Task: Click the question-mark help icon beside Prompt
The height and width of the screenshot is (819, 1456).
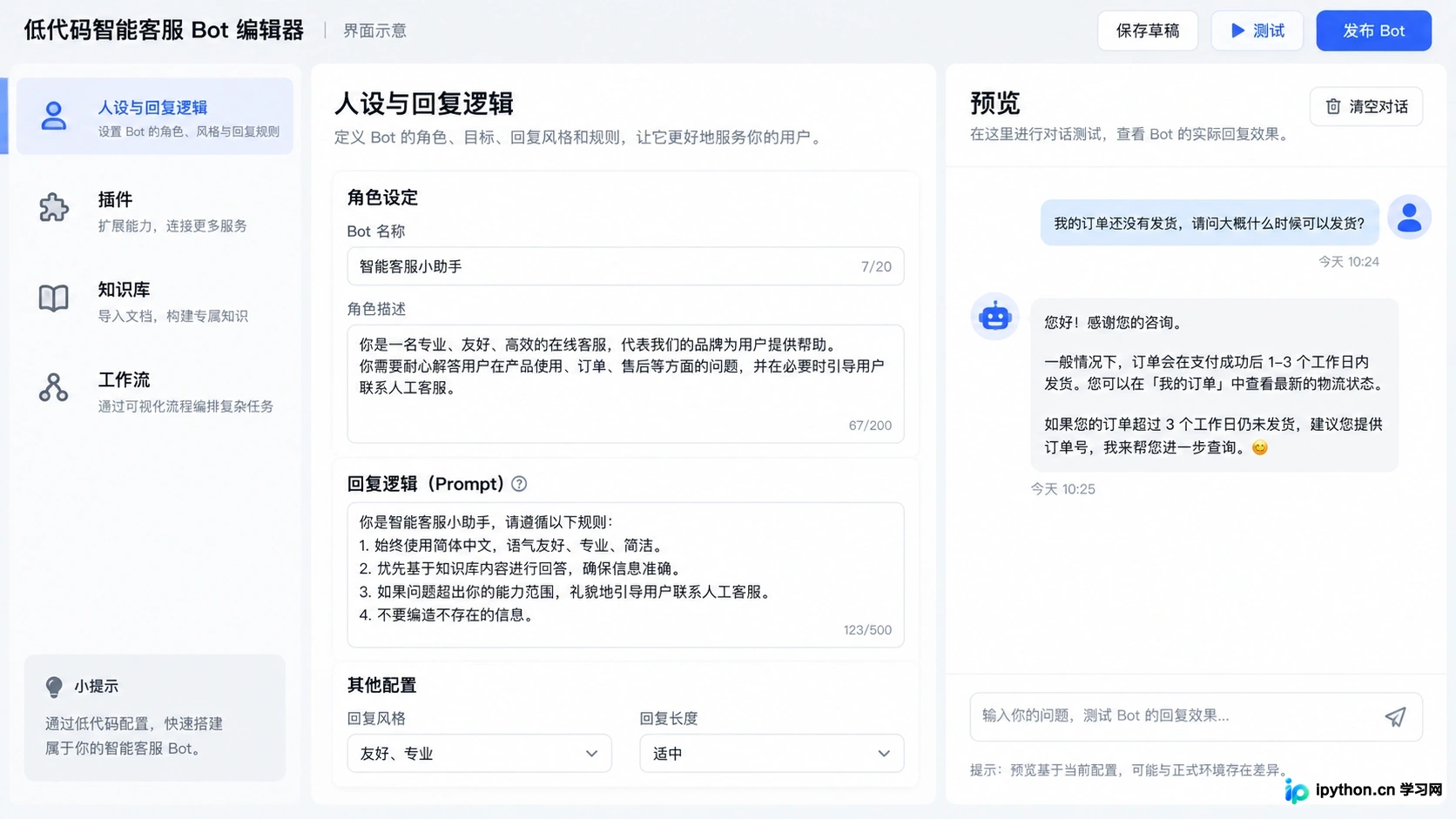Action: coord(519,484)
